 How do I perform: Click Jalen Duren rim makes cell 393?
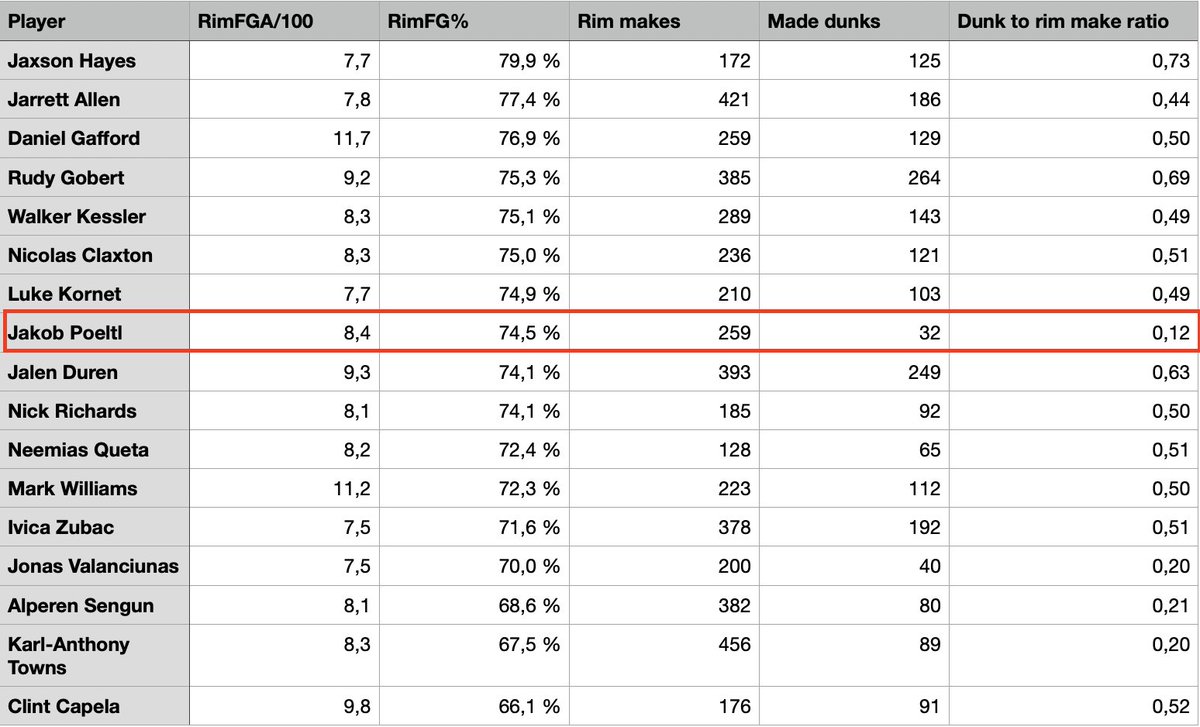coord(664,372)
